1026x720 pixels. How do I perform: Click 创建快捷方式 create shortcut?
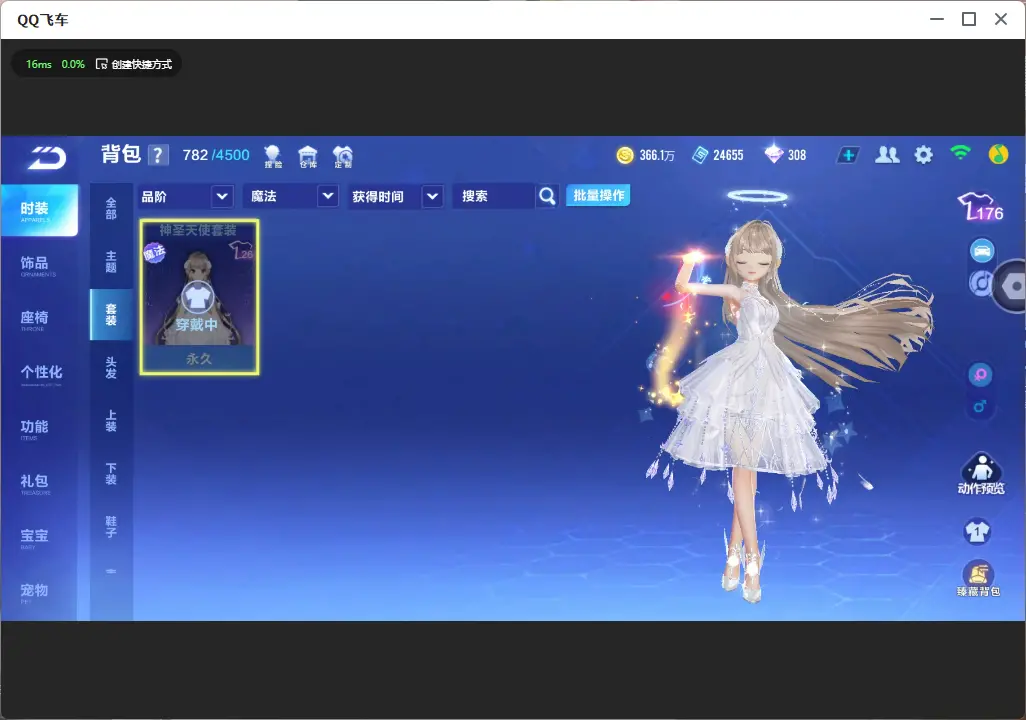[x=134, y=64]
